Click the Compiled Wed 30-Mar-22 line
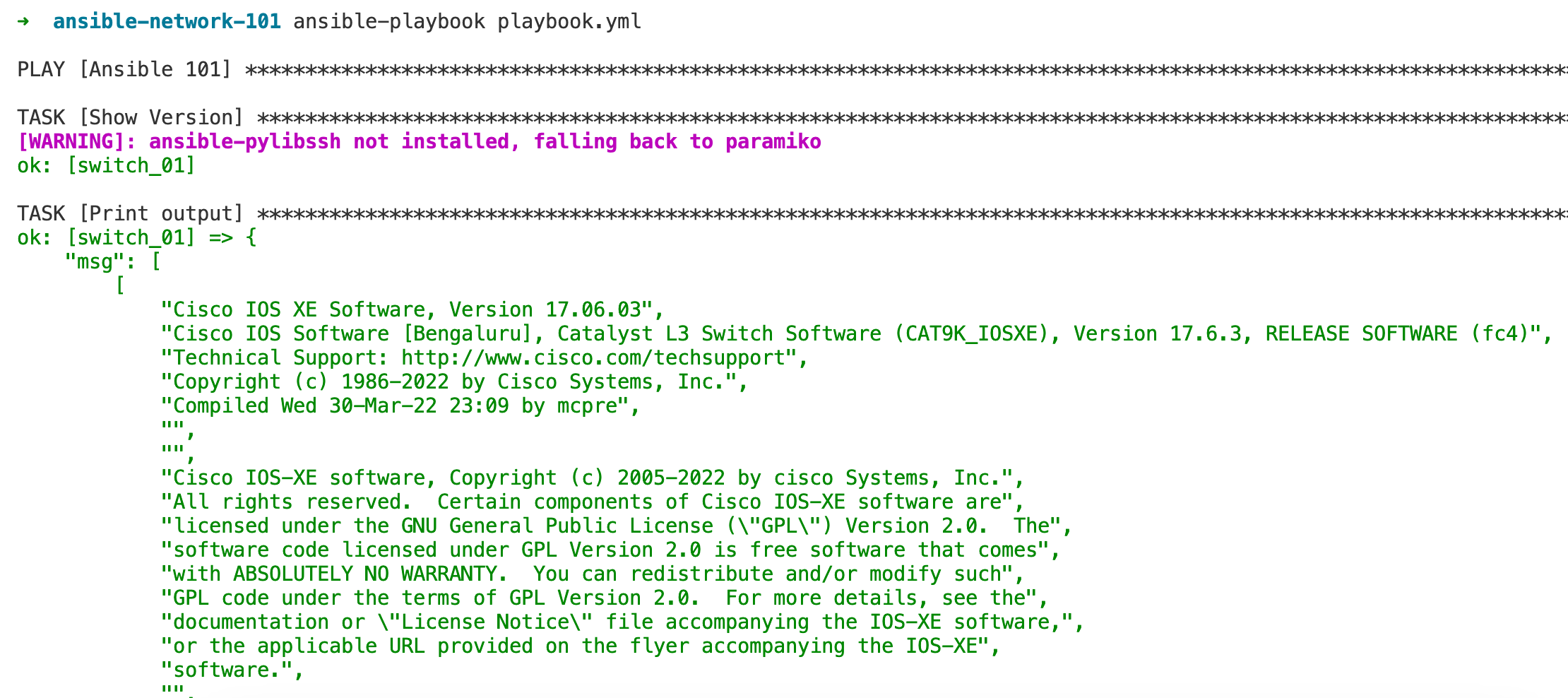This screenshot has height=698, width=1568. click(400, 406)
